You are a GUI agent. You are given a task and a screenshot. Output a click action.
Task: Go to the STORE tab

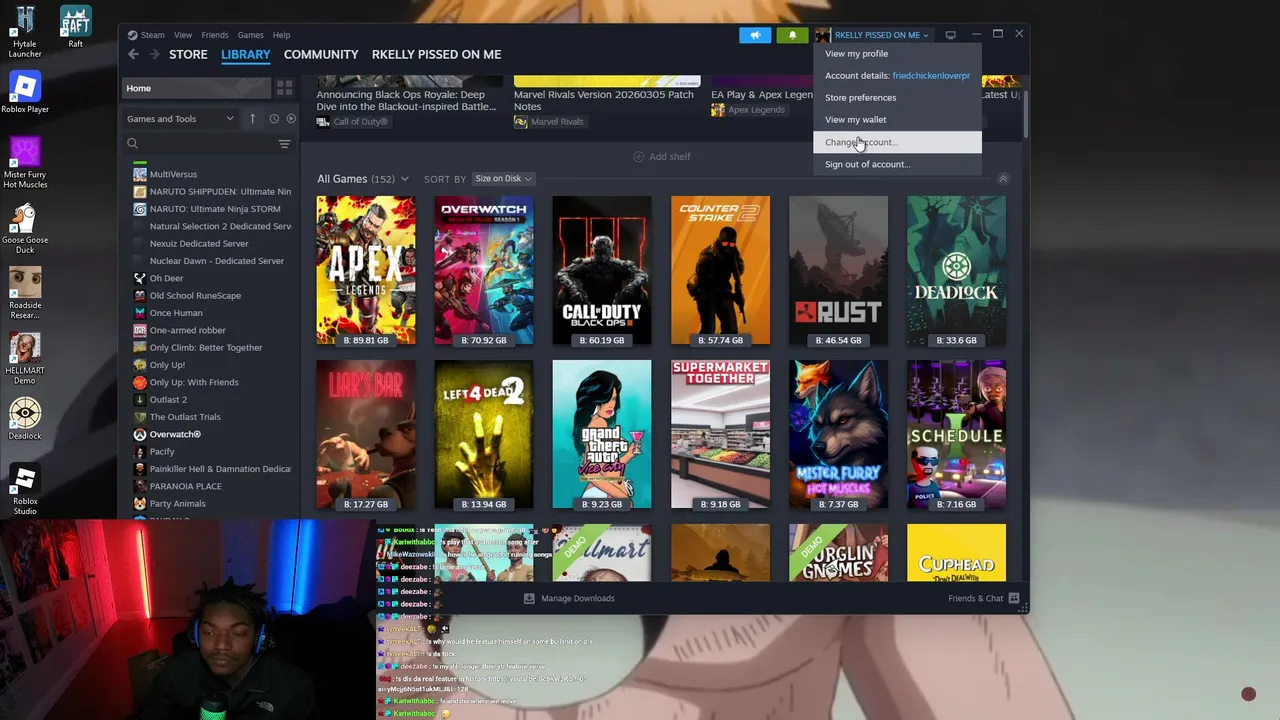[x=188, y=54]
